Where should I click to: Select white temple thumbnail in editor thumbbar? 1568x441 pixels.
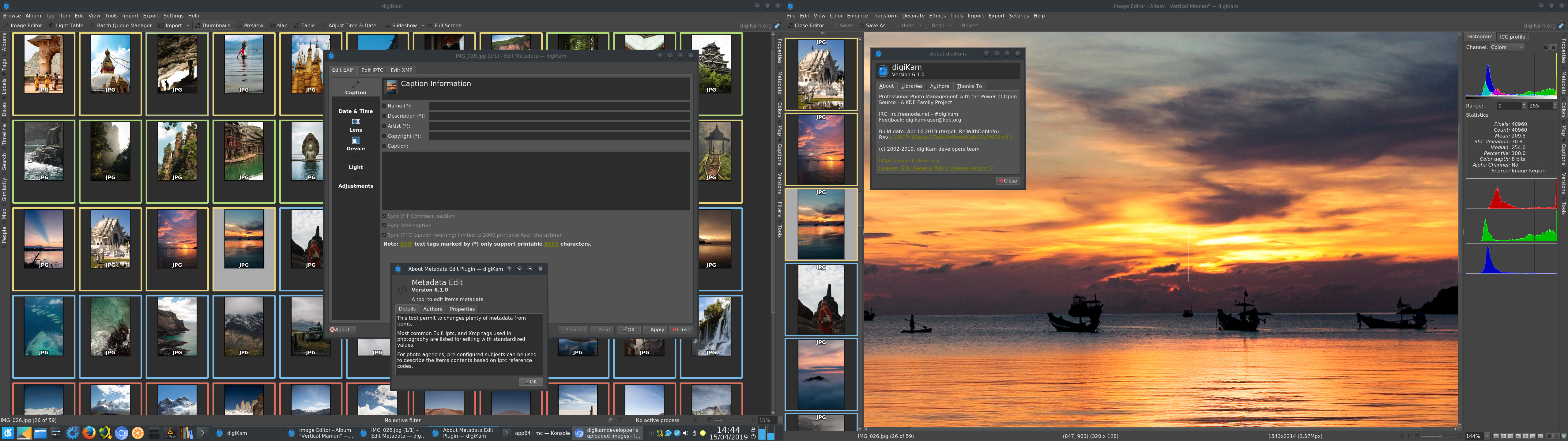tap(821, 74)
